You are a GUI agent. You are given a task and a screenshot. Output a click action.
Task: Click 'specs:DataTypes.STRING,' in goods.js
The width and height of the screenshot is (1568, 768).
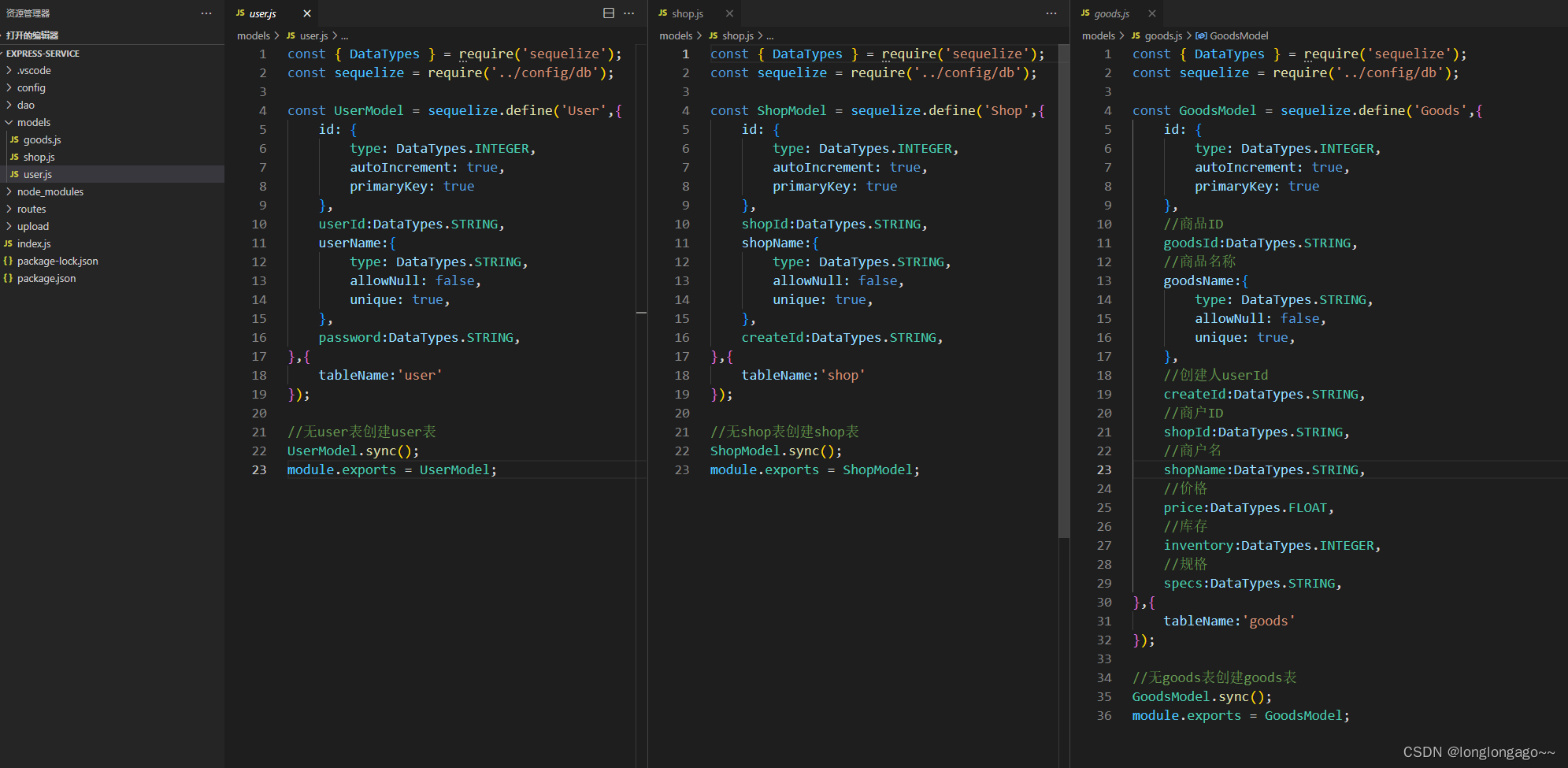pyautogui.click(x=1253, y=583)
